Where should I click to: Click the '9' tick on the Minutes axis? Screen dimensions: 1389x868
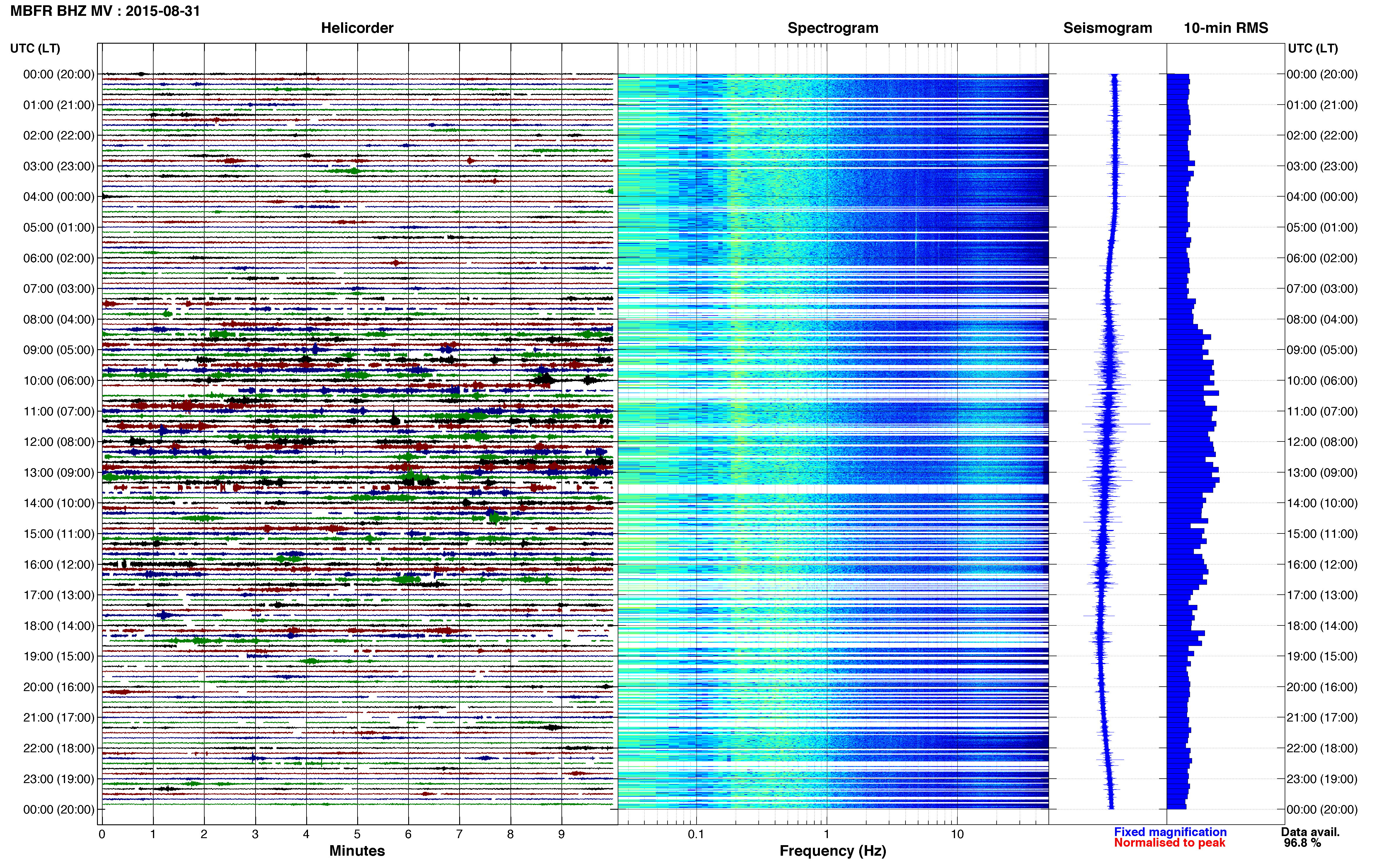(561, 834)
